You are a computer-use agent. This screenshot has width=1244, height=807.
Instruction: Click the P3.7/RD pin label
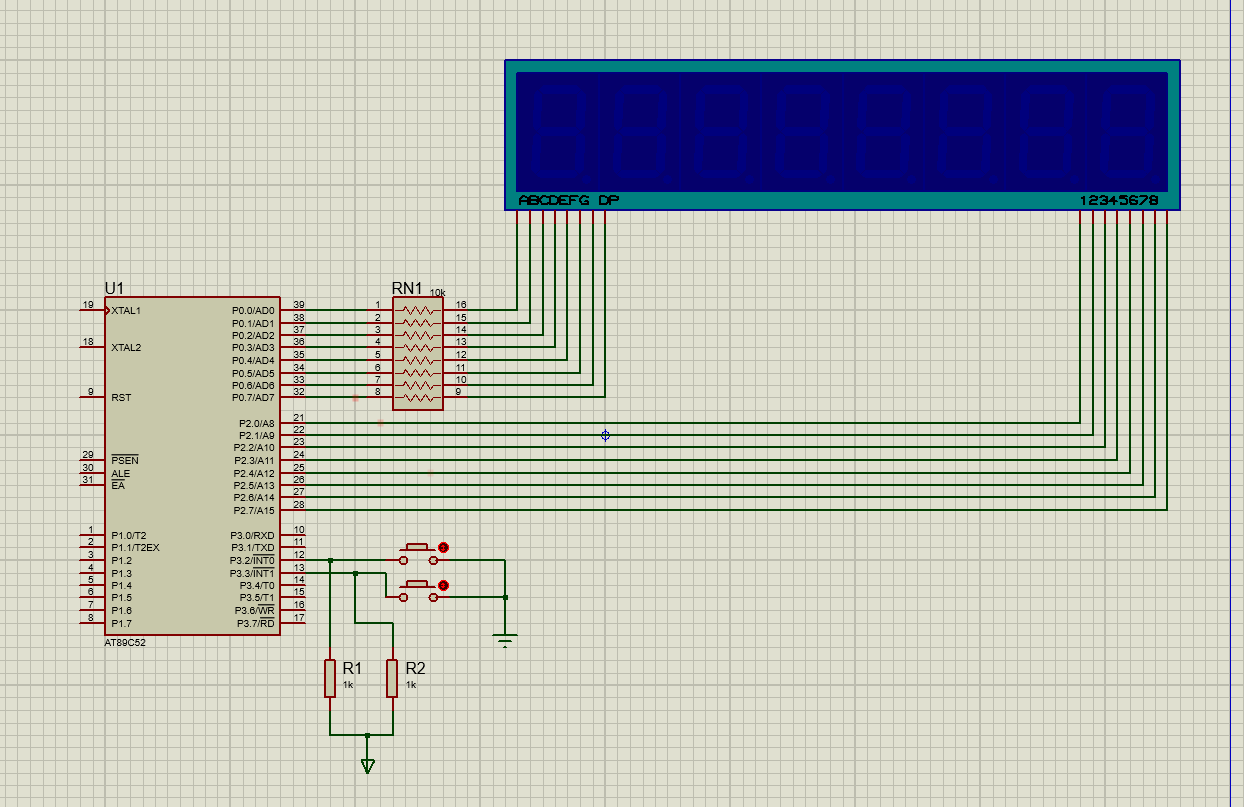pos(256,624)
